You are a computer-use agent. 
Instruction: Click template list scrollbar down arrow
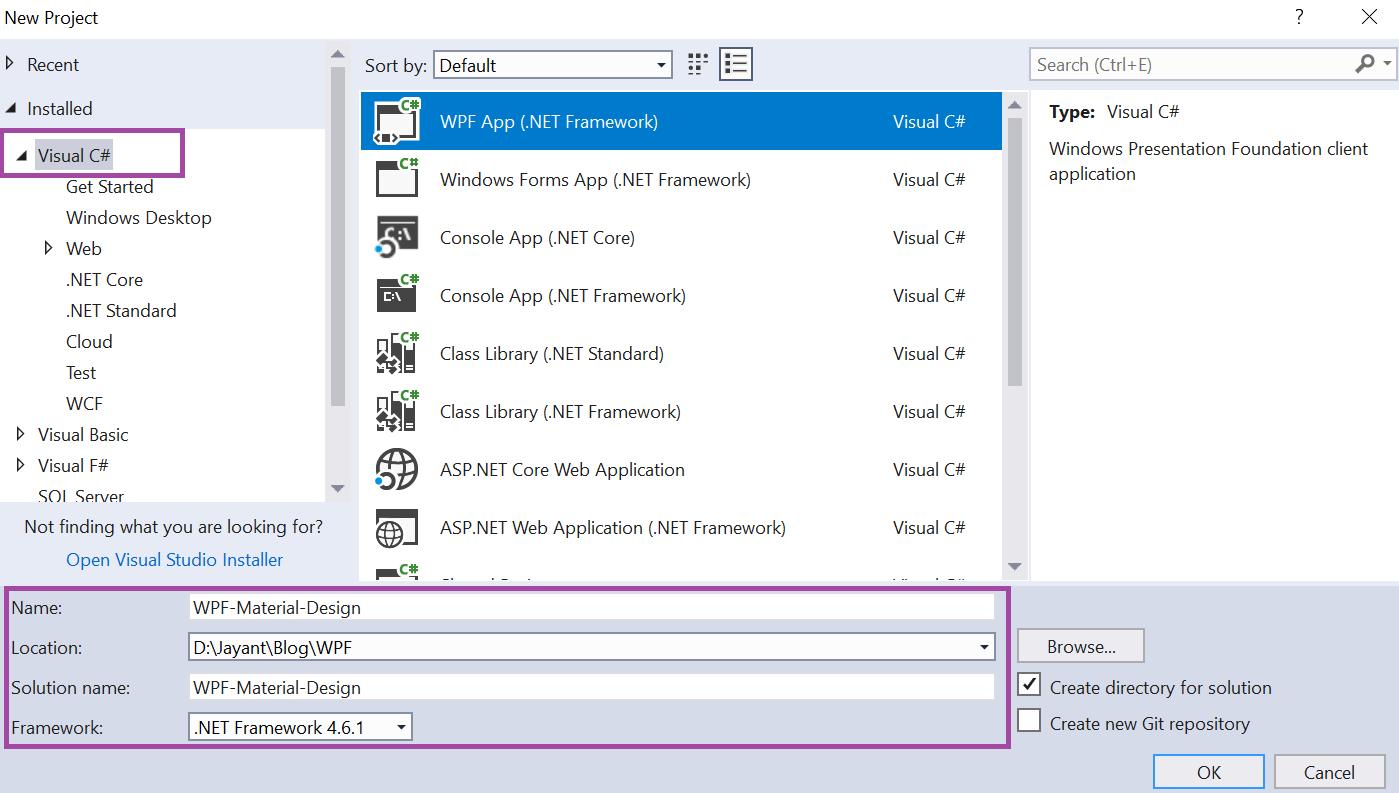[1015, 566]
